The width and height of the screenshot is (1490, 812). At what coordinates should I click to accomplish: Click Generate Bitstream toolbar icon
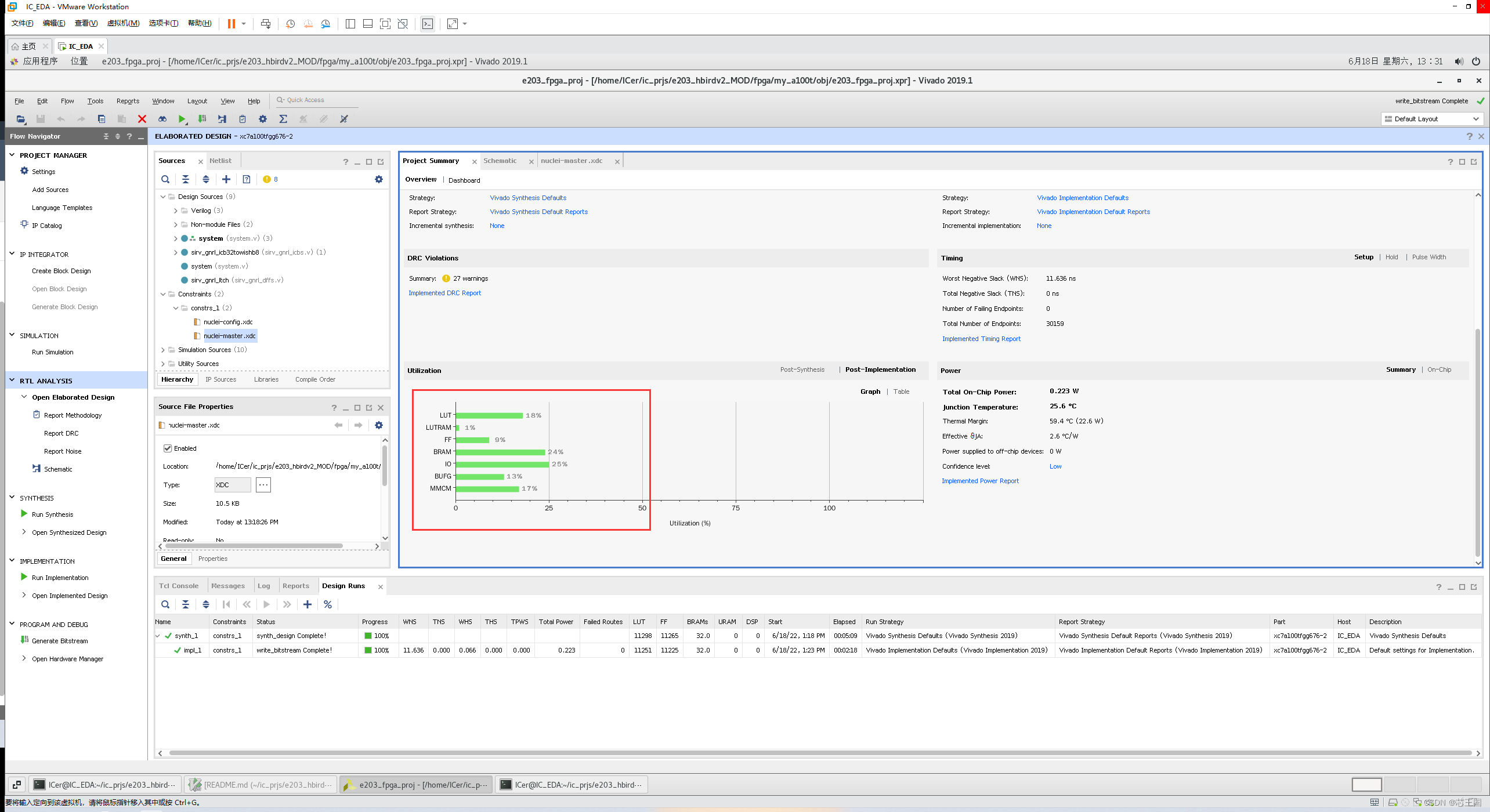click(202, 119)
